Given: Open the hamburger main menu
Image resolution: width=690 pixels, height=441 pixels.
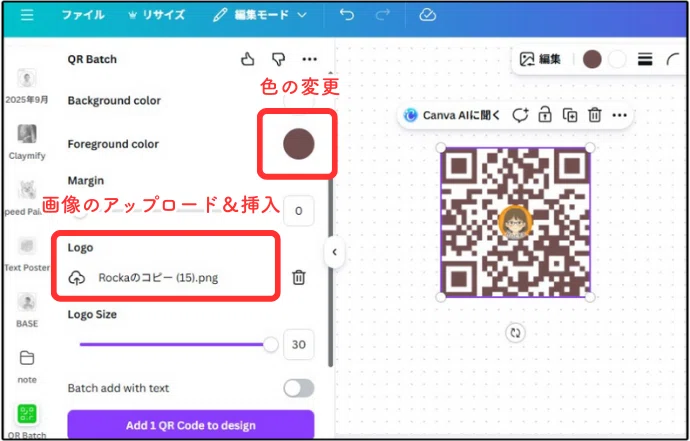Looking at the screenshot, I should coord(27,15).
